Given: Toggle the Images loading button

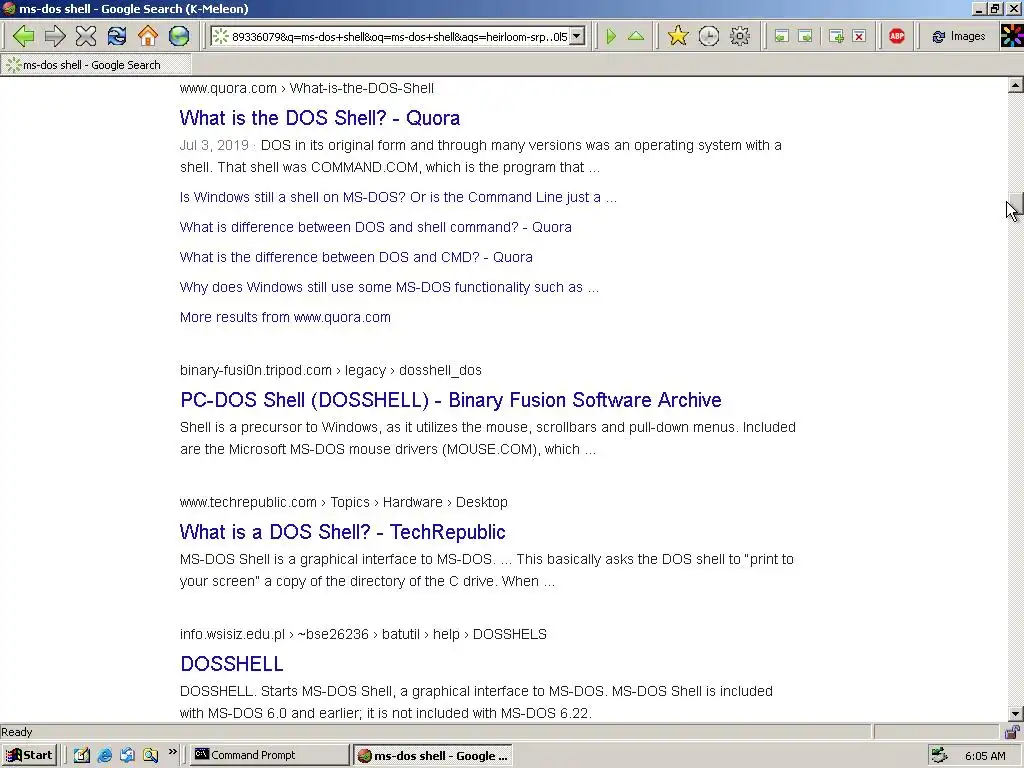Looking at the screenshot, I should point(958,37).
